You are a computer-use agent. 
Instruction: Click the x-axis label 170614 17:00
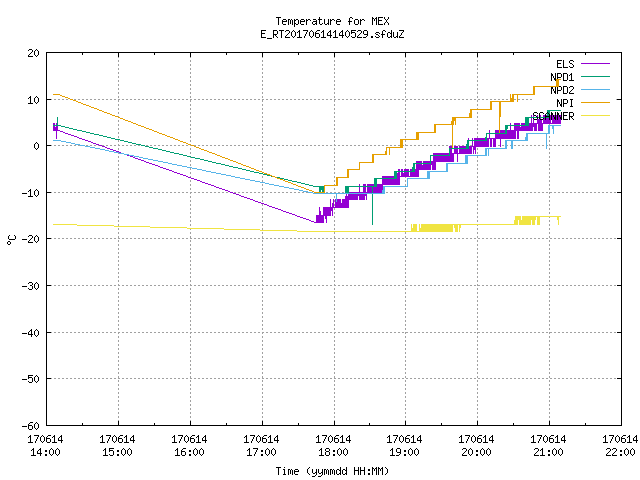pyautogui.click(x=261, y=446)
